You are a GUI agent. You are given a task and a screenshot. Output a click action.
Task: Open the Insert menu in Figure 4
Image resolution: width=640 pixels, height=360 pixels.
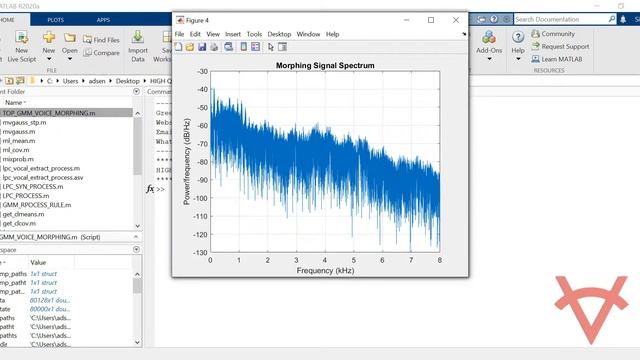(233, 34)
